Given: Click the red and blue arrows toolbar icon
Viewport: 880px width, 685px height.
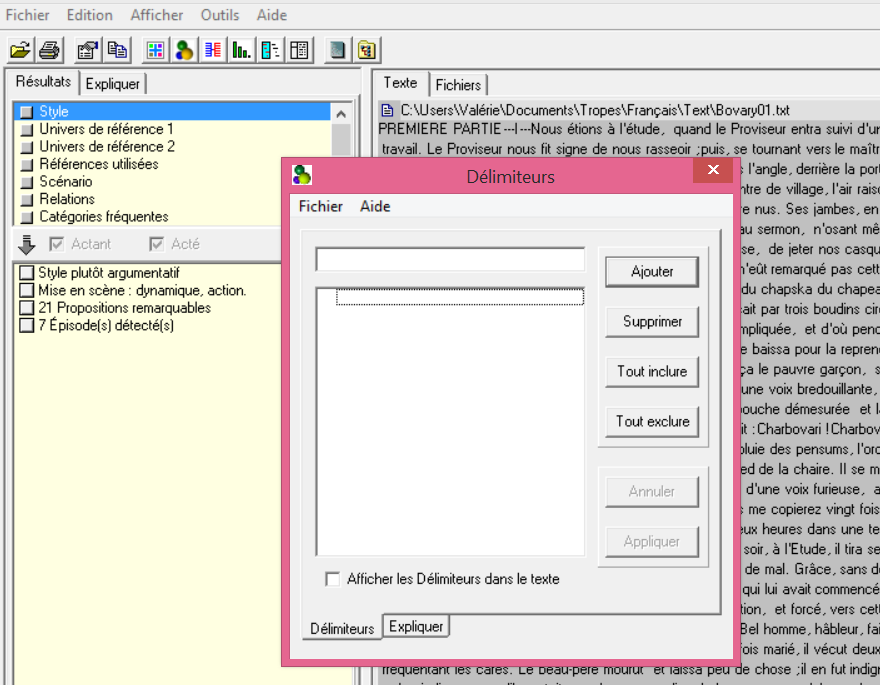Looking at the screenshot, I should (213, 49).
